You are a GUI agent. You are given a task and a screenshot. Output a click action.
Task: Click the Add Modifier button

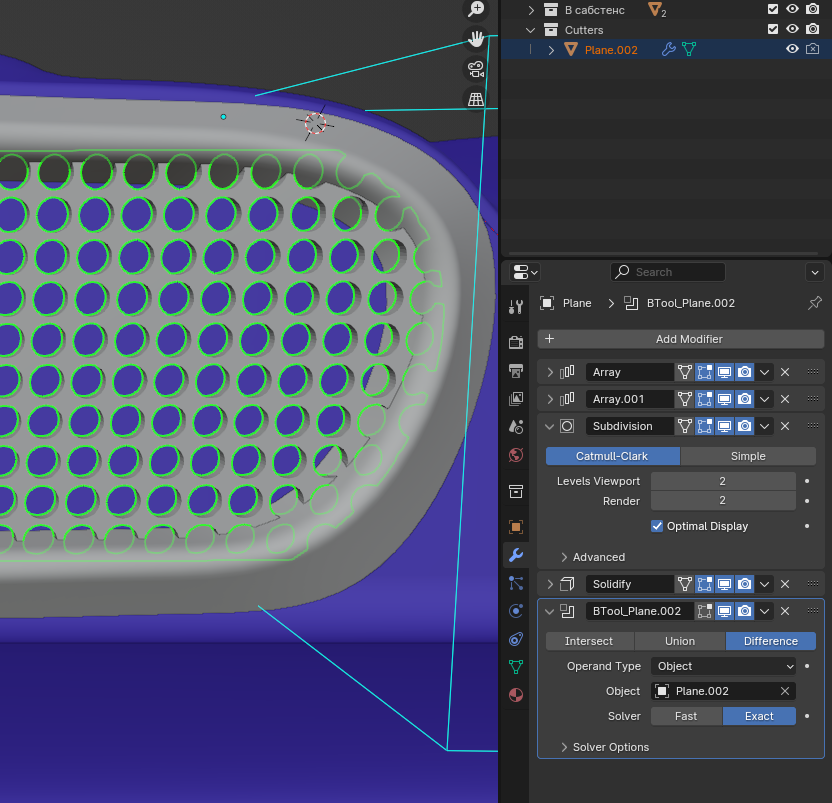(680, 339)
